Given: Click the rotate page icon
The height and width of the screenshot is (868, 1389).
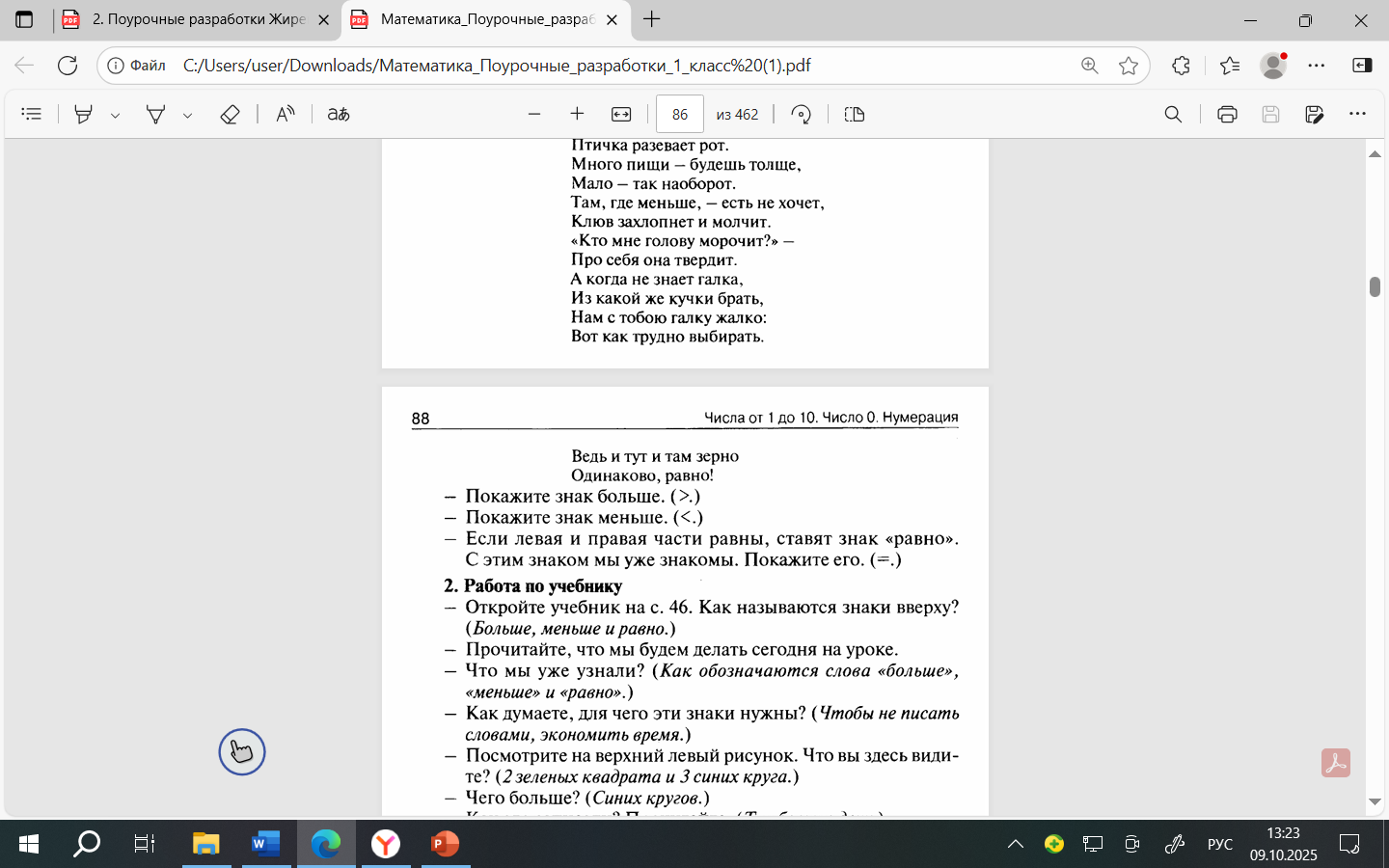Looking at the screenshot, I should click(801, 114).
